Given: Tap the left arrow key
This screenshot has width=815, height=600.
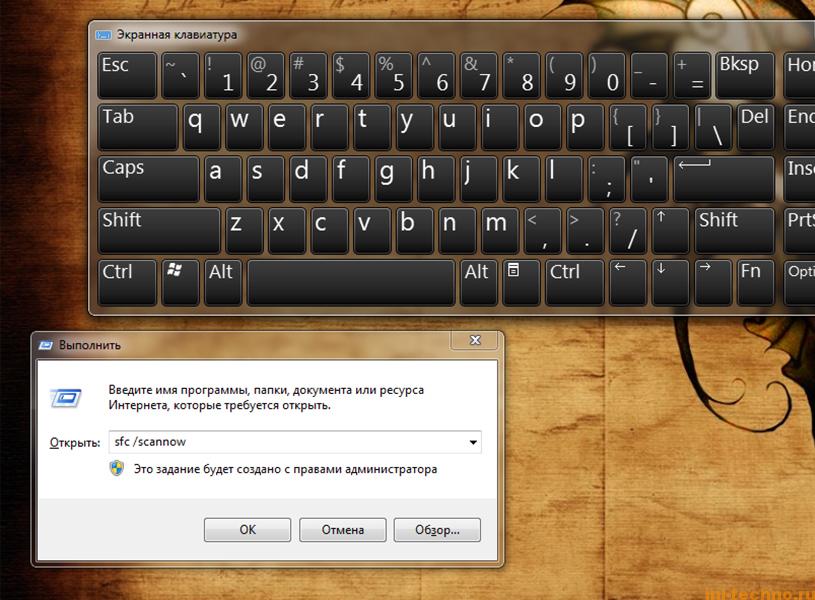Looking at the screenshot, I should point(627,282).
